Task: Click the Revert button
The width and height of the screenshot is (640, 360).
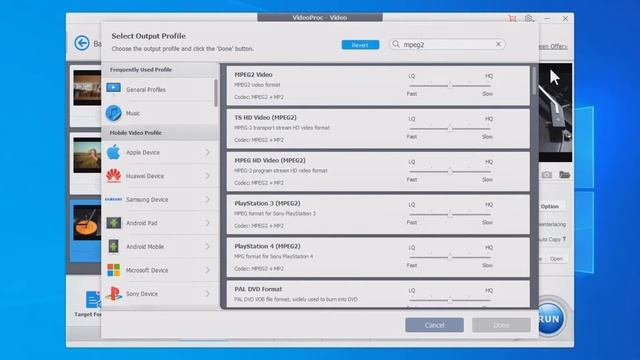Action: [360, 45]
